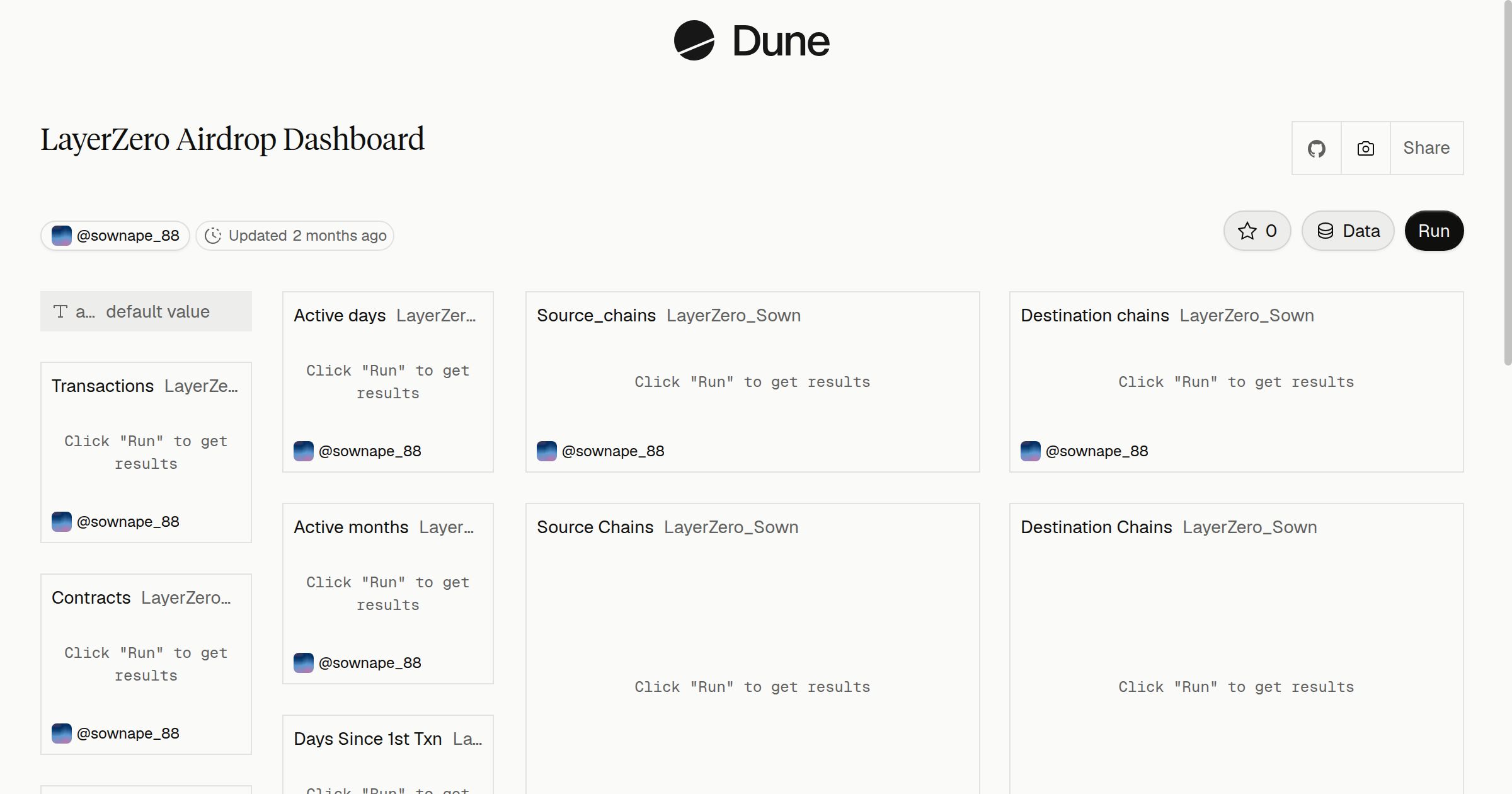Open the Data button
This screenshot has height=794, width=1512.
point(1348,231)
